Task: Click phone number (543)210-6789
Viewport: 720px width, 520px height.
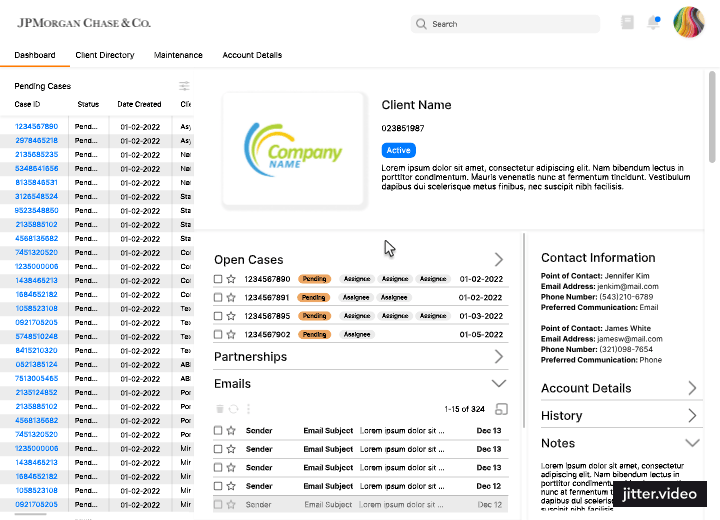Action: point(626,297)
